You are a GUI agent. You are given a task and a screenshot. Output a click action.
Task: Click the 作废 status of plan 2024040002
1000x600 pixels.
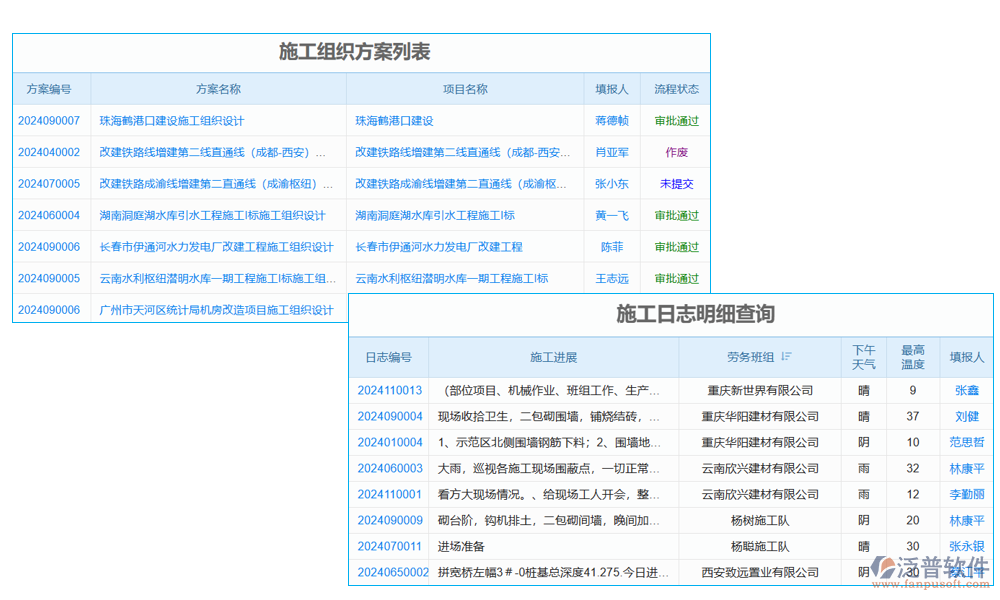[676, 151]
